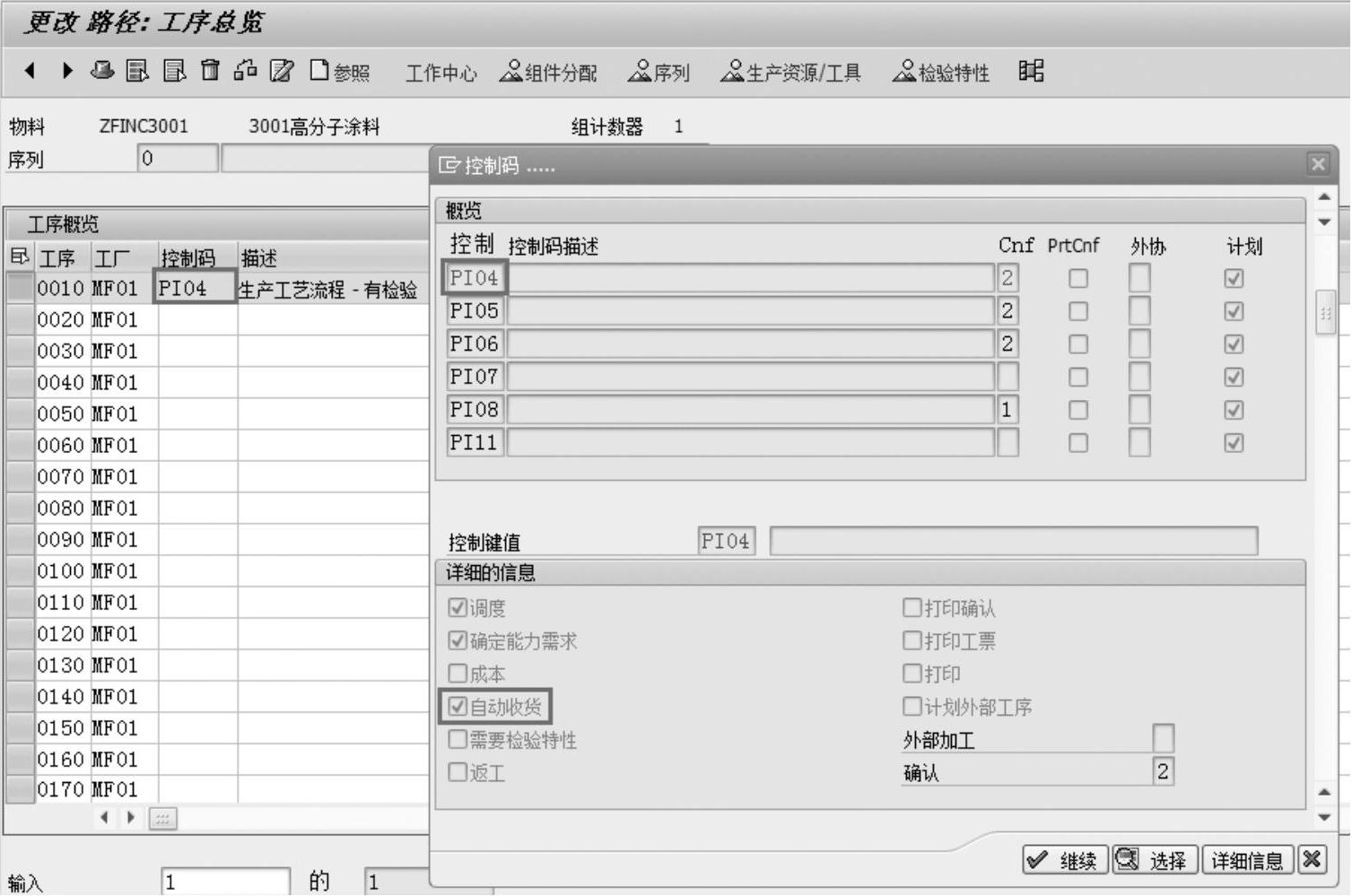Open 序列 sequences toolbar button
This screenshot has height=896, width=1352.
pyautogui.click(x=659, y=72)
